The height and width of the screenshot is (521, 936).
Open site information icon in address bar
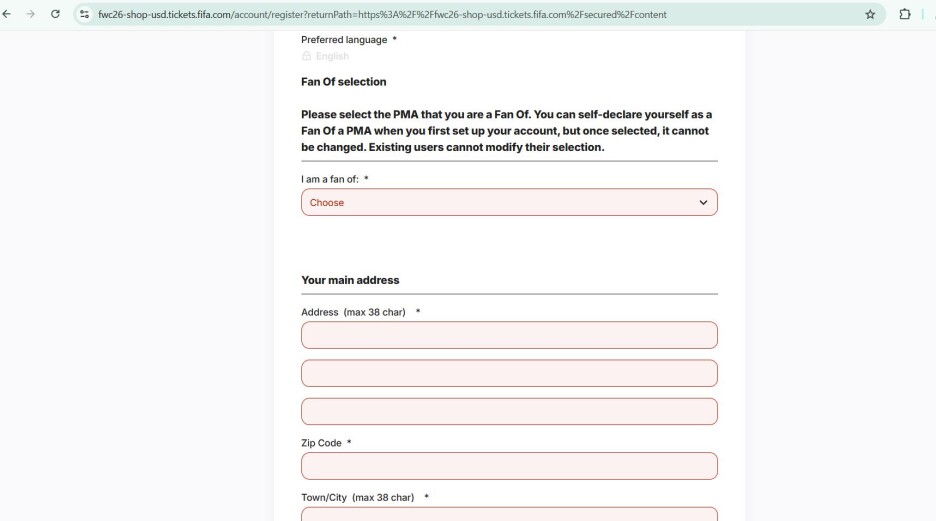86,15
